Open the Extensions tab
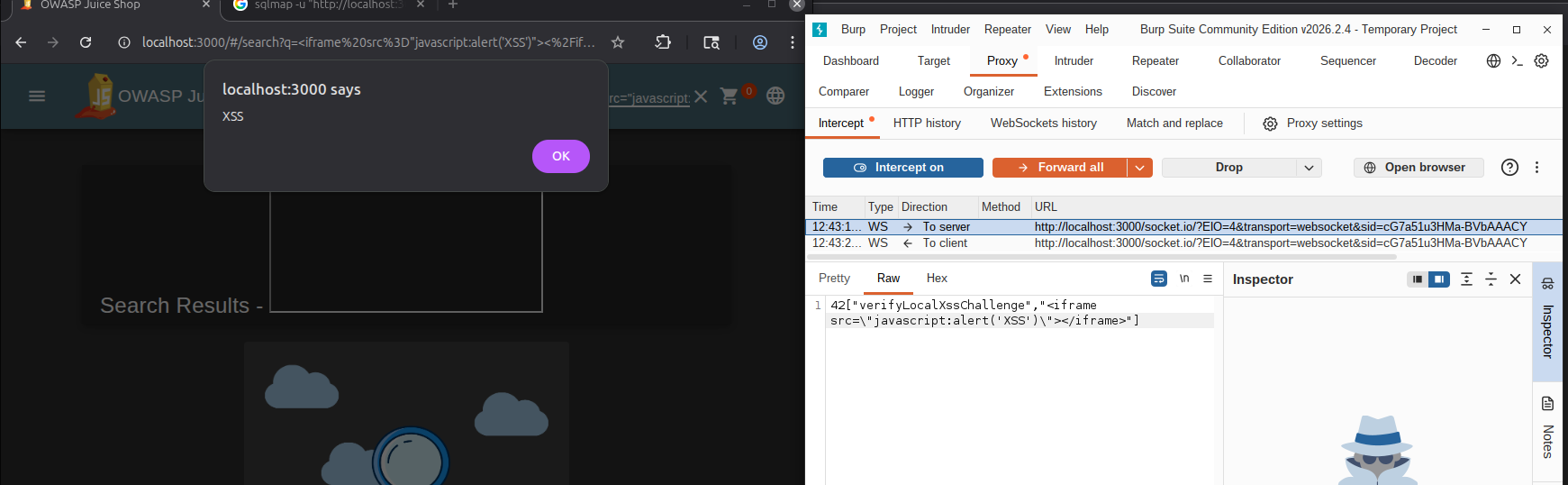 (1073, 91)
